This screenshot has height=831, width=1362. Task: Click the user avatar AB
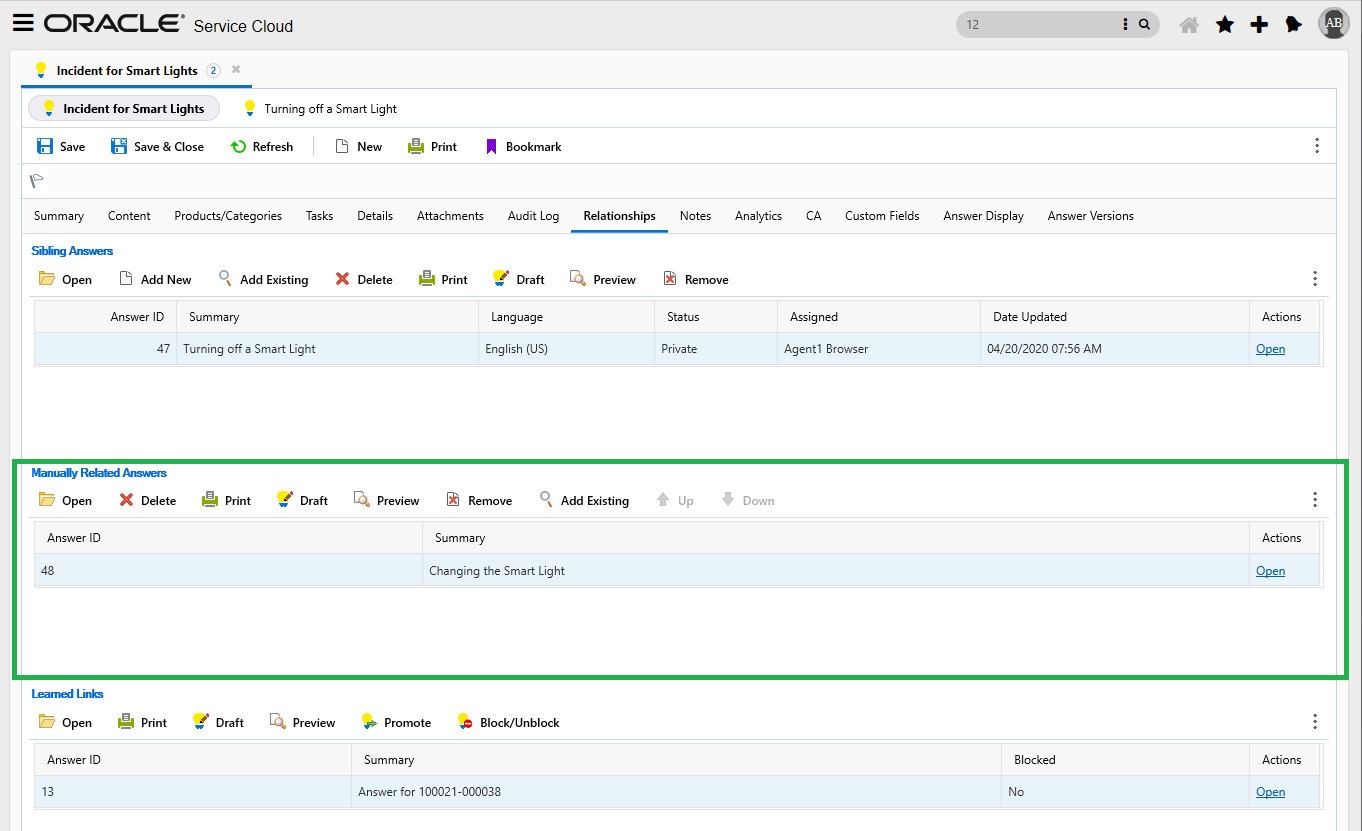(1334, 23)
